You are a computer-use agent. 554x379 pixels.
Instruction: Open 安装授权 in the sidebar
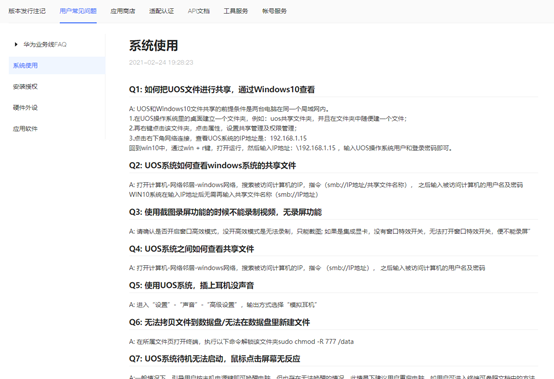tap(25, 87)
